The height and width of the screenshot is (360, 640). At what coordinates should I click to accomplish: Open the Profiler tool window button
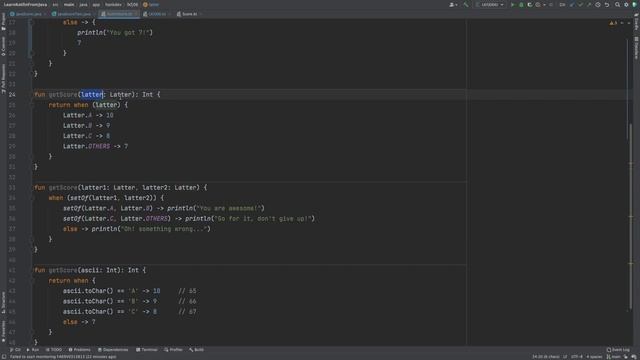(173, 350)
